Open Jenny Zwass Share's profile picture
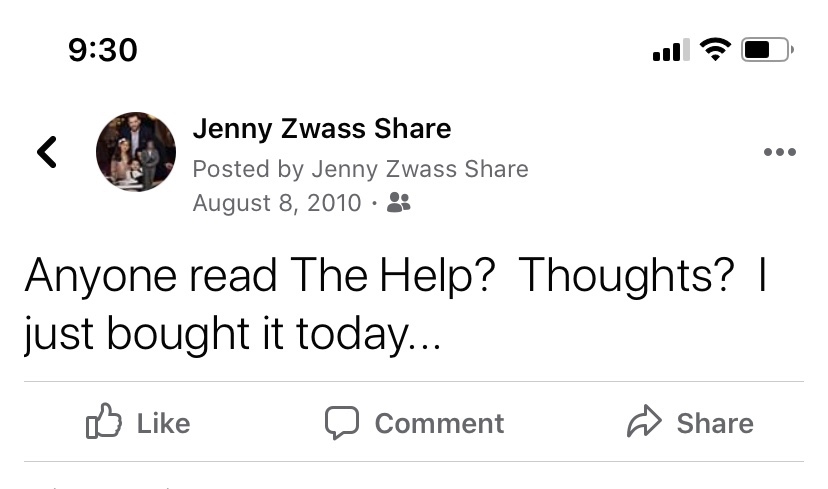828x489 pixels. 136,152
